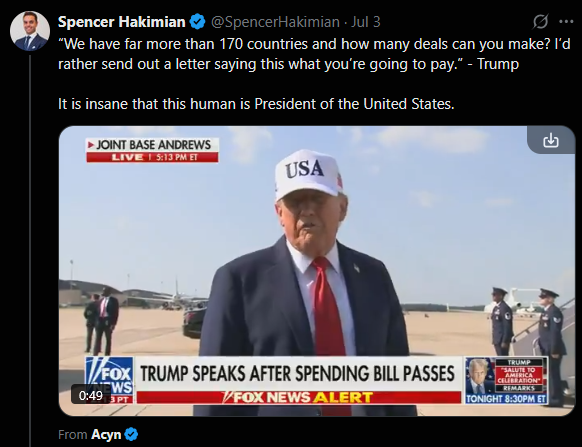Viewport: 582px width, 447px height.
Task: Open the @SpencerHakimian handle link
Action: 275,22
